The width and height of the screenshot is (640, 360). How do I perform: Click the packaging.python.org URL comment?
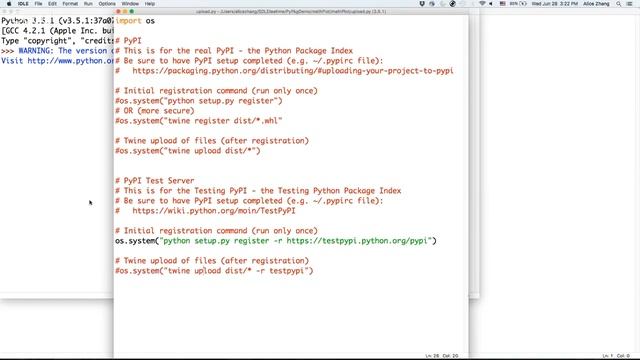[284, 71]
